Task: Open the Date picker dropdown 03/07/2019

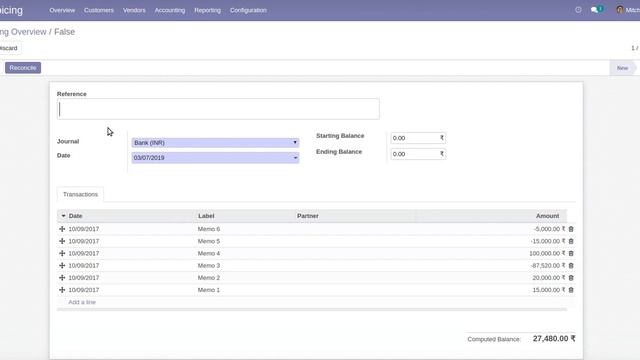Action: coord(215,158)
